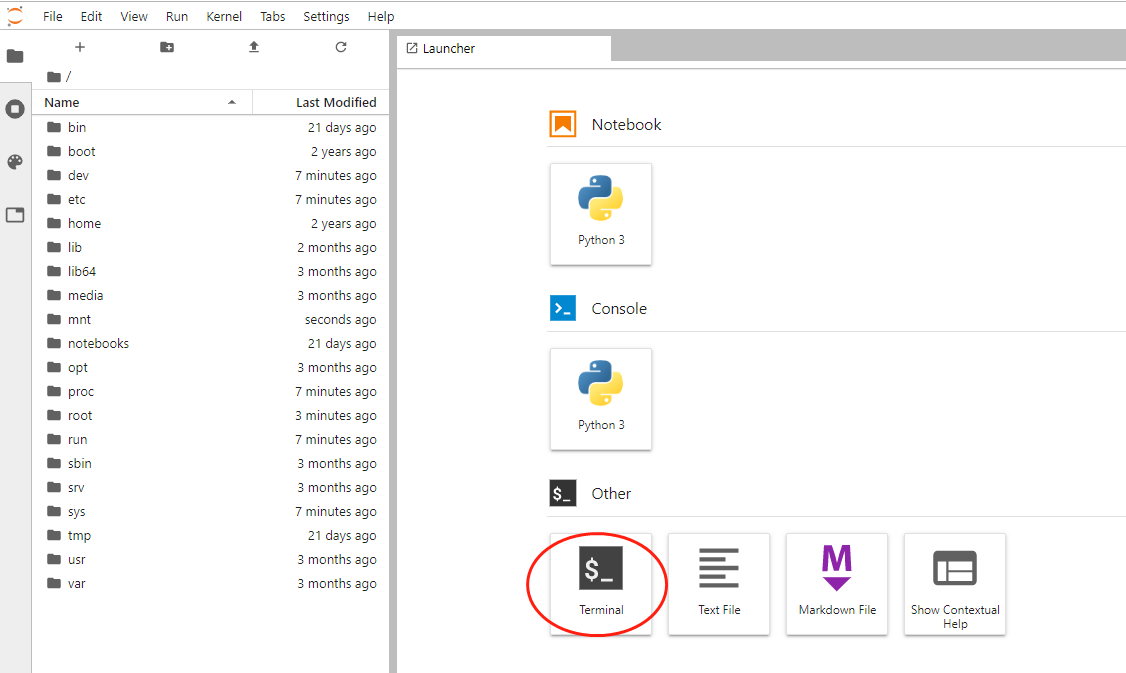The image size is (1126, 673).
Task: Create a new Markdown File
Action: [837, 583]
